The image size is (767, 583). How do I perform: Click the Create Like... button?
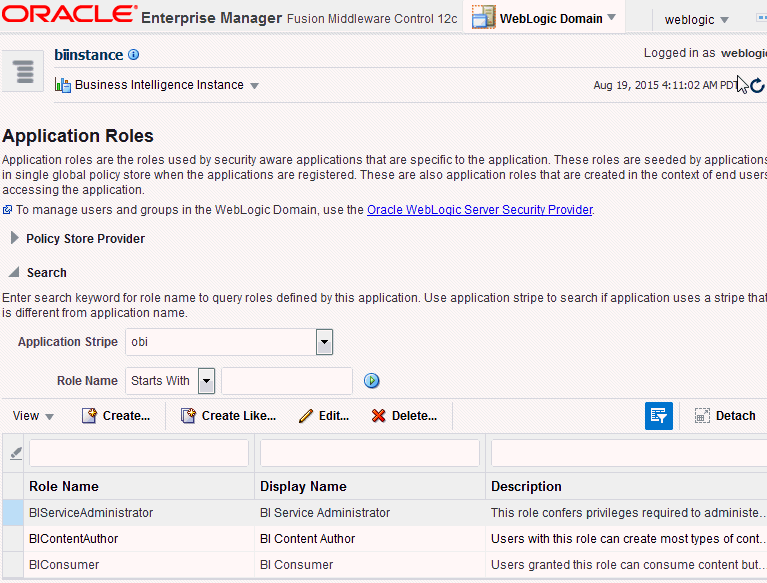point(228,416)
